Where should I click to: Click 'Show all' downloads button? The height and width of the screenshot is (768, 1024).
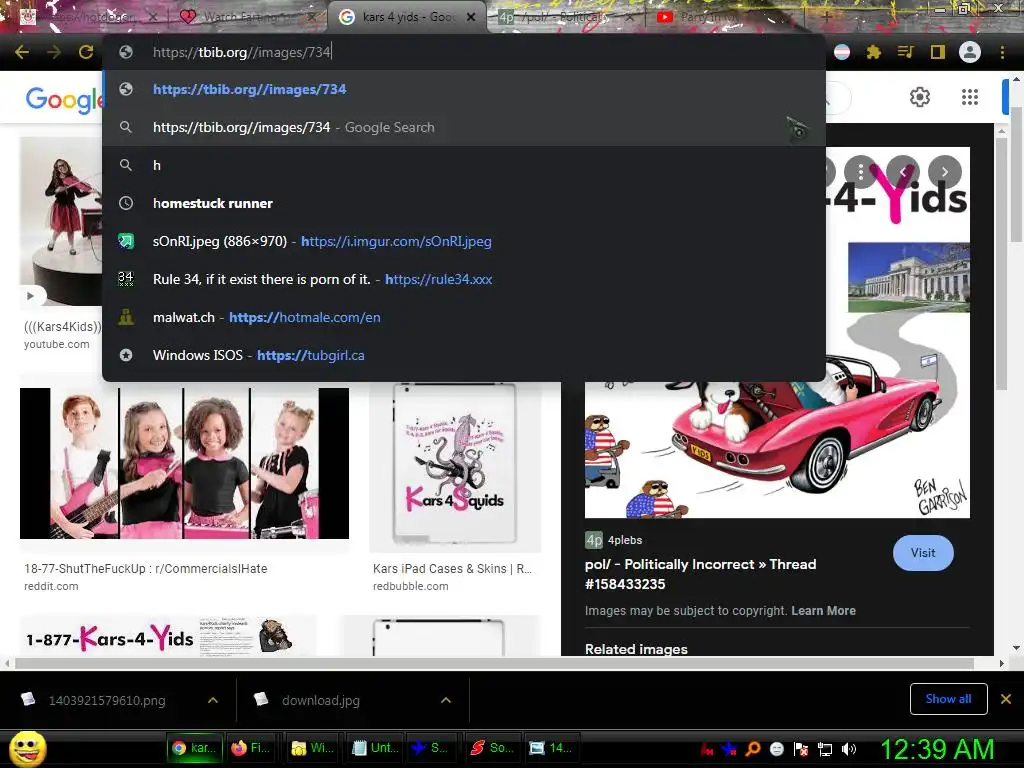948,699
